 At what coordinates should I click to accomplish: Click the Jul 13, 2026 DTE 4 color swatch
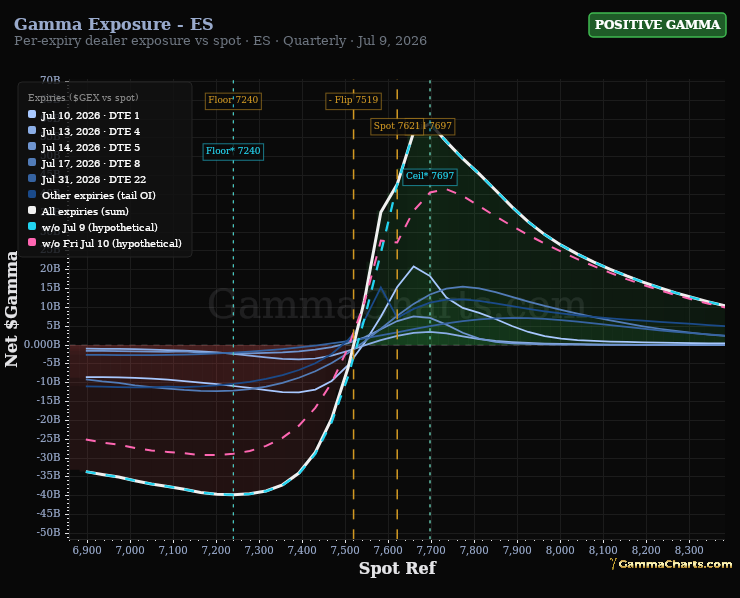[32, 130]
